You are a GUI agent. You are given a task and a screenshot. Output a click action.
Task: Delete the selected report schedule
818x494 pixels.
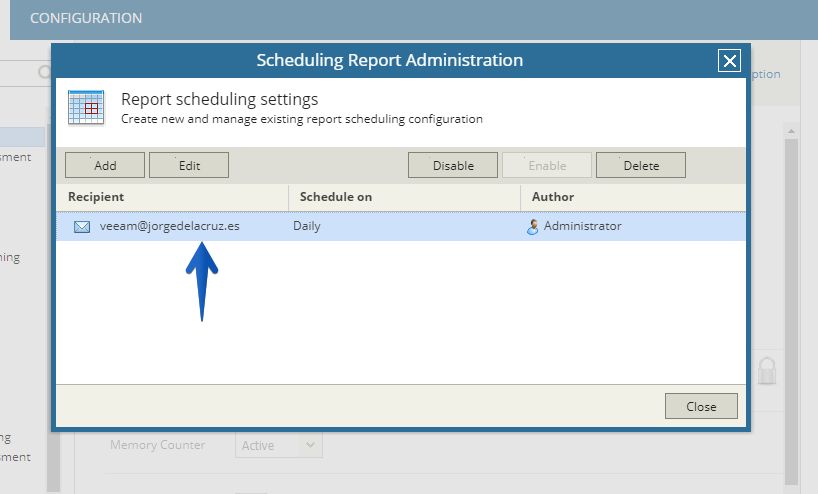(641, 165)
